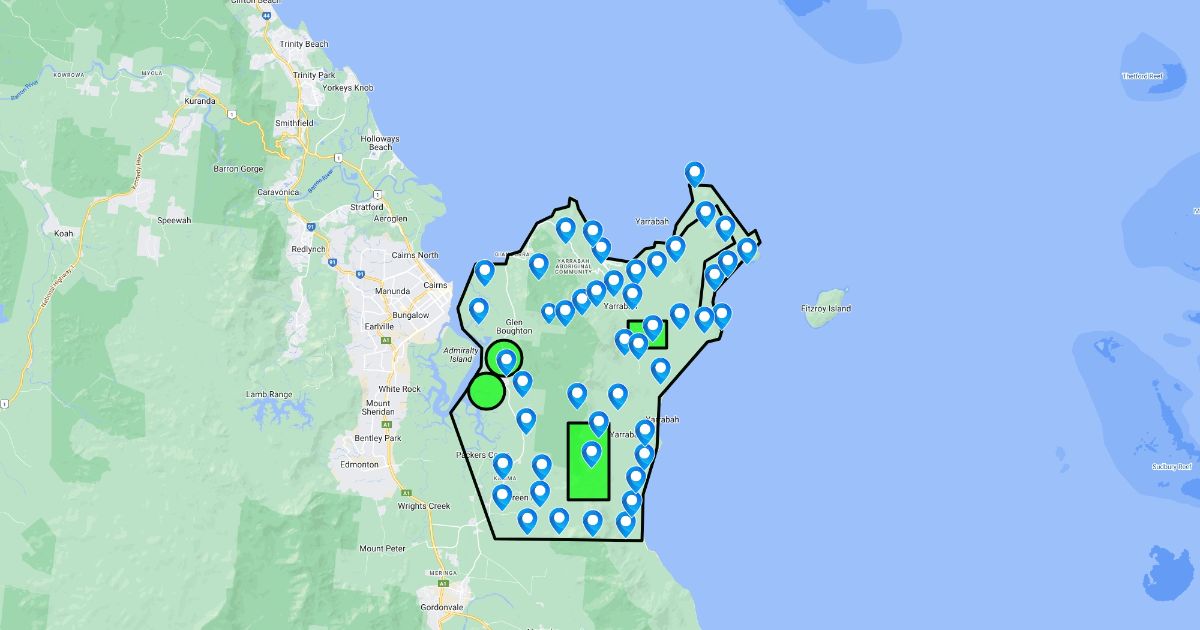Click the Caravonica label
Viewport: 1200px width, 630px height.
(x=279, y=190)
